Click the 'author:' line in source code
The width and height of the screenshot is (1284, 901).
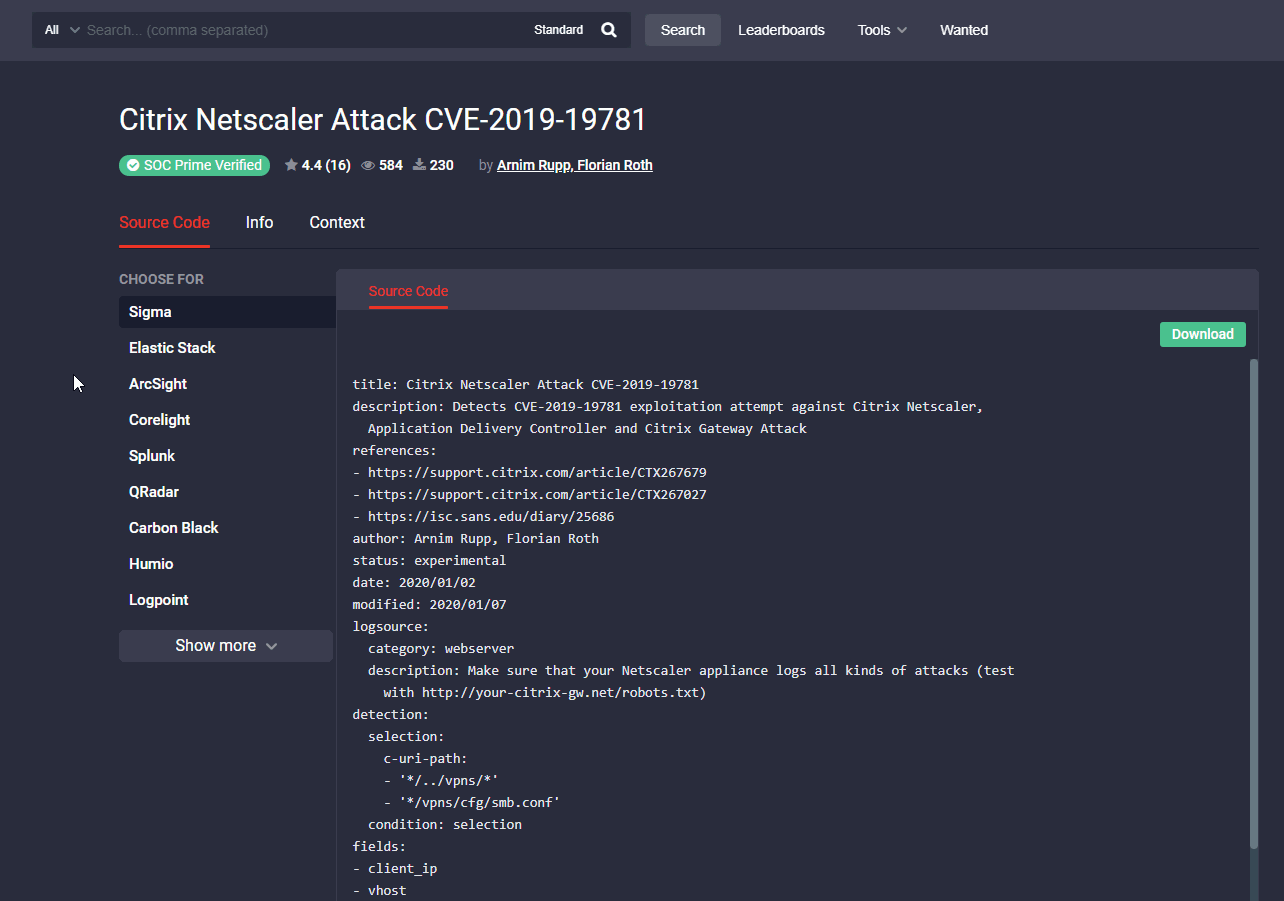coord(475,538)
